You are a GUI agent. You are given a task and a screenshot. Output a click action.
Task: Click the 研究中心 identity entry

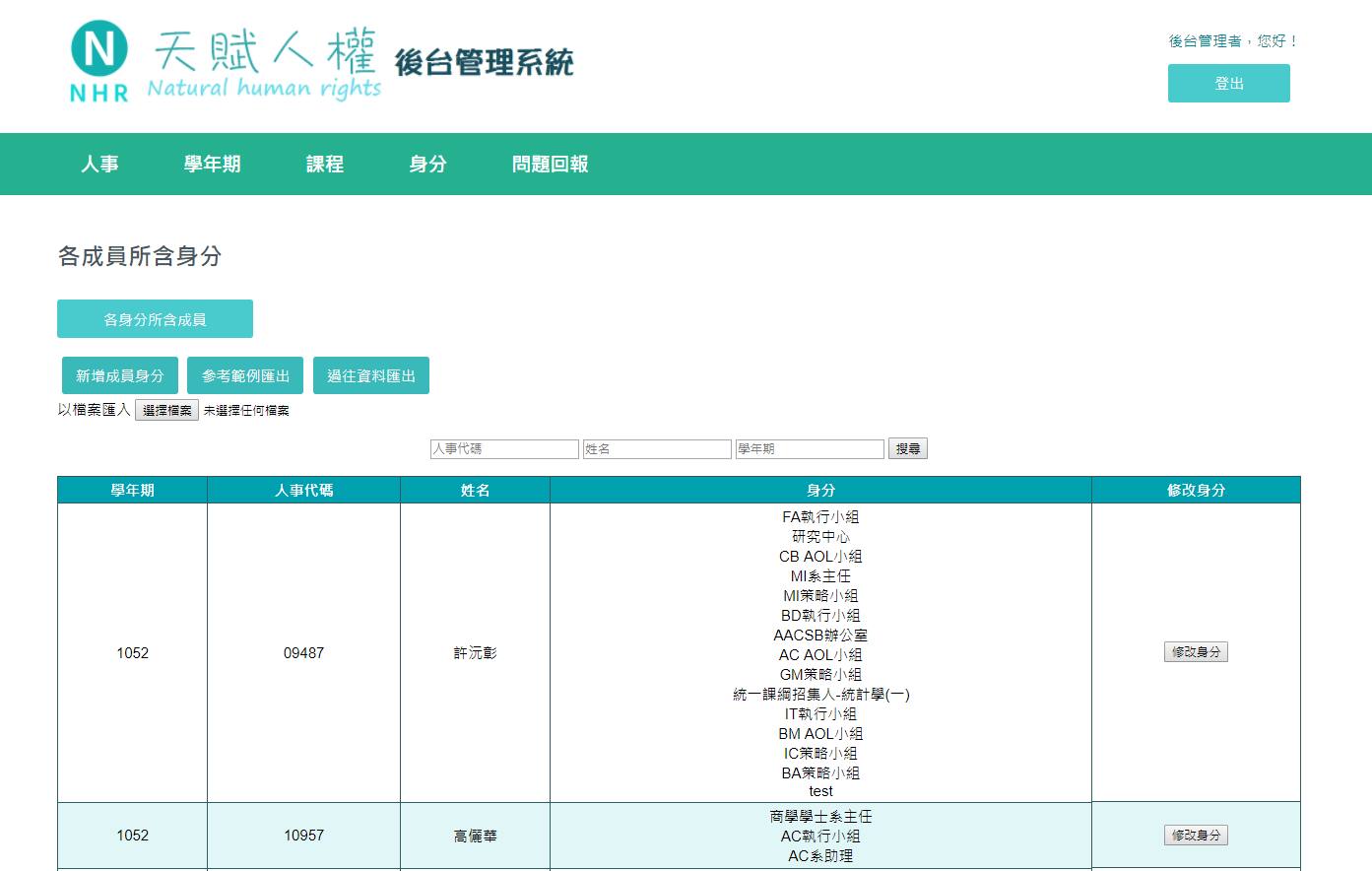pos(820,537)
